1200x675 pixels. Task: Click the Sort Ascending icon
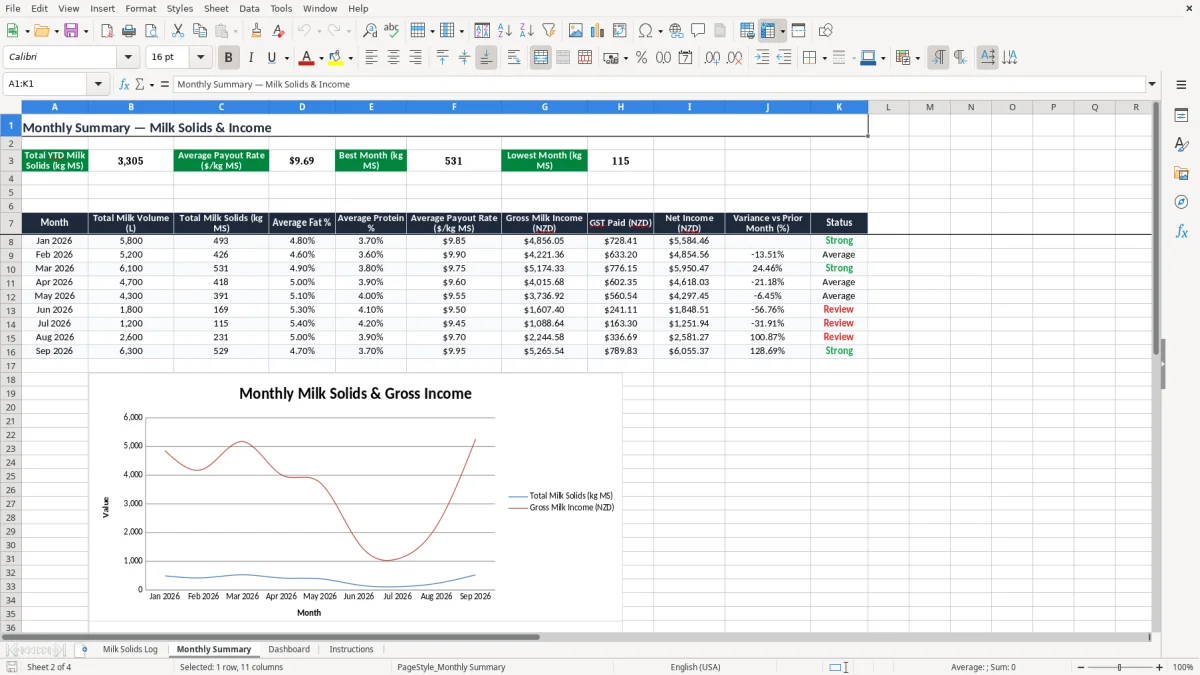click(505, 31)
